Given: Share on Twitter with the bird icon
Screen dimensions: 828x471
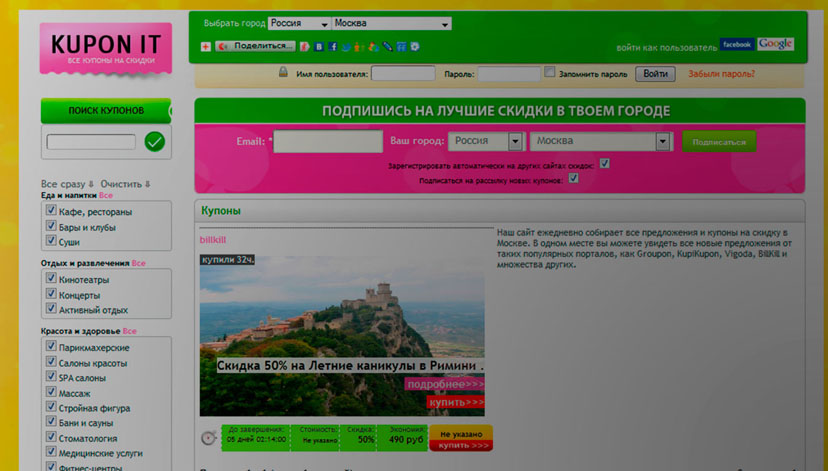Looking at the screenshot, I should click(346, 46).
